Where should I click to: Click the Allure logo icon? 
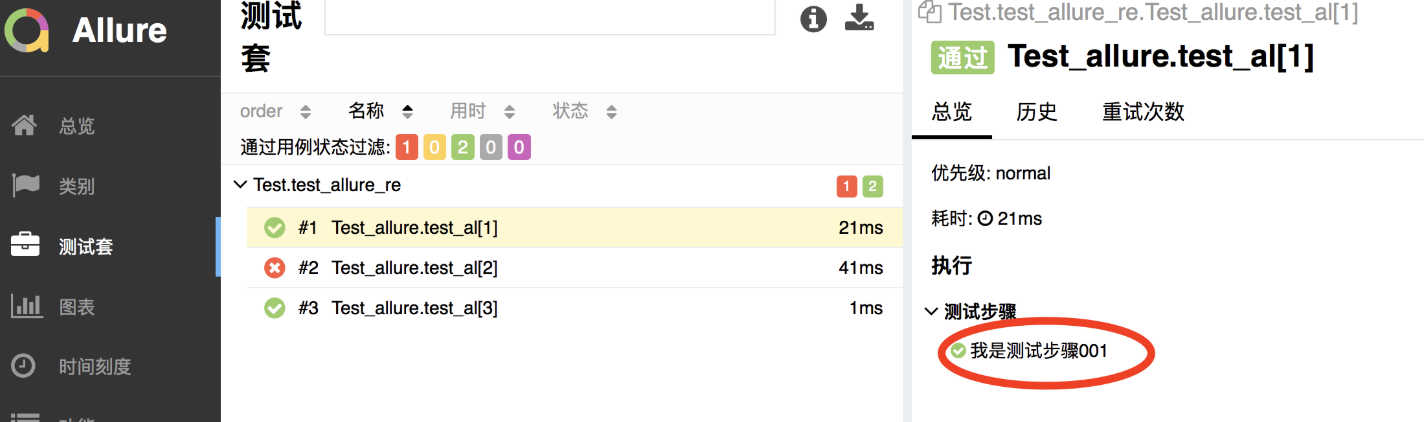(27, 30)
